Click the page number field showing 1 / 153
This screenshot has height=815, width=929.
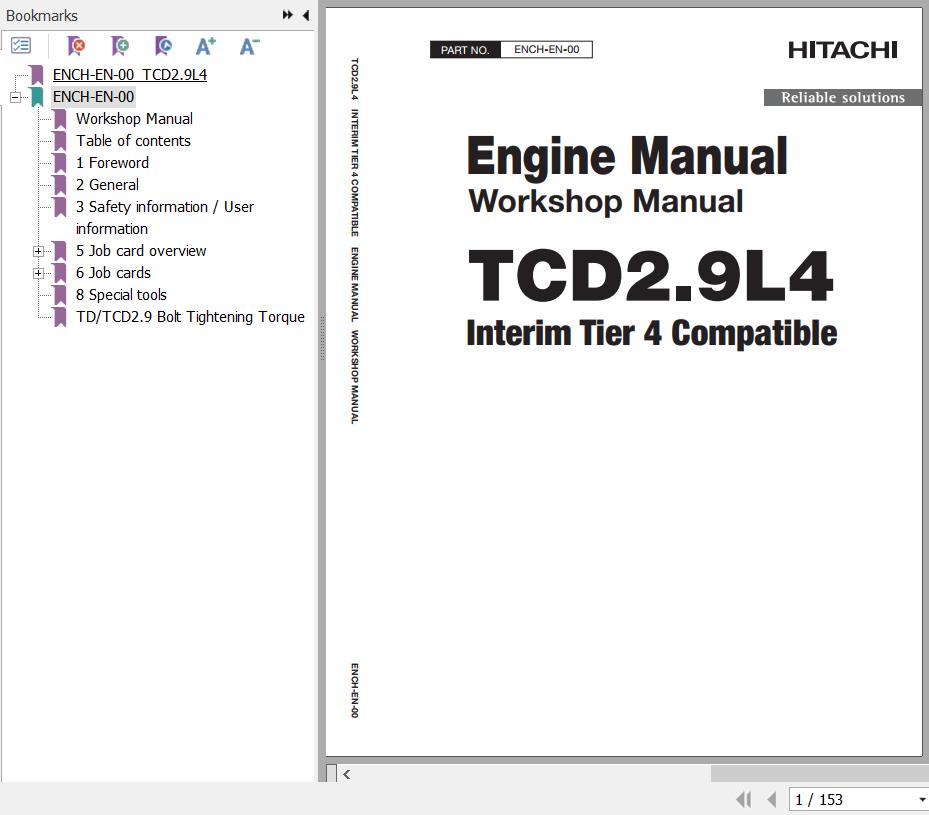tap(853, 800)
